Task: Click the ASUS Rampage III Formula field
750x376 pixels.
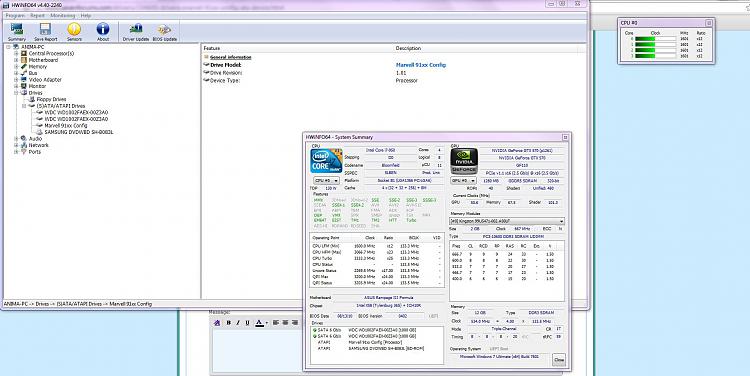Action: 388,298
